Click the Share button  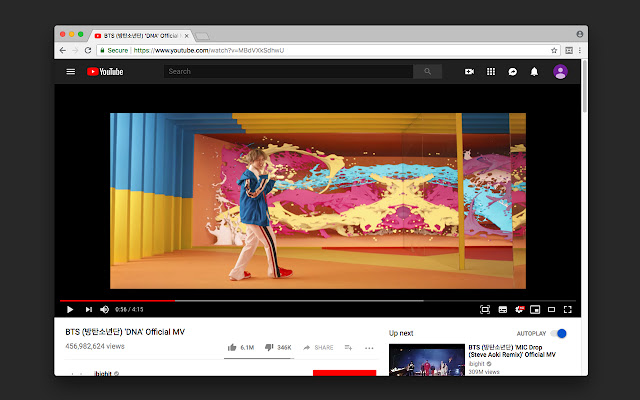[x=319, y=347]
